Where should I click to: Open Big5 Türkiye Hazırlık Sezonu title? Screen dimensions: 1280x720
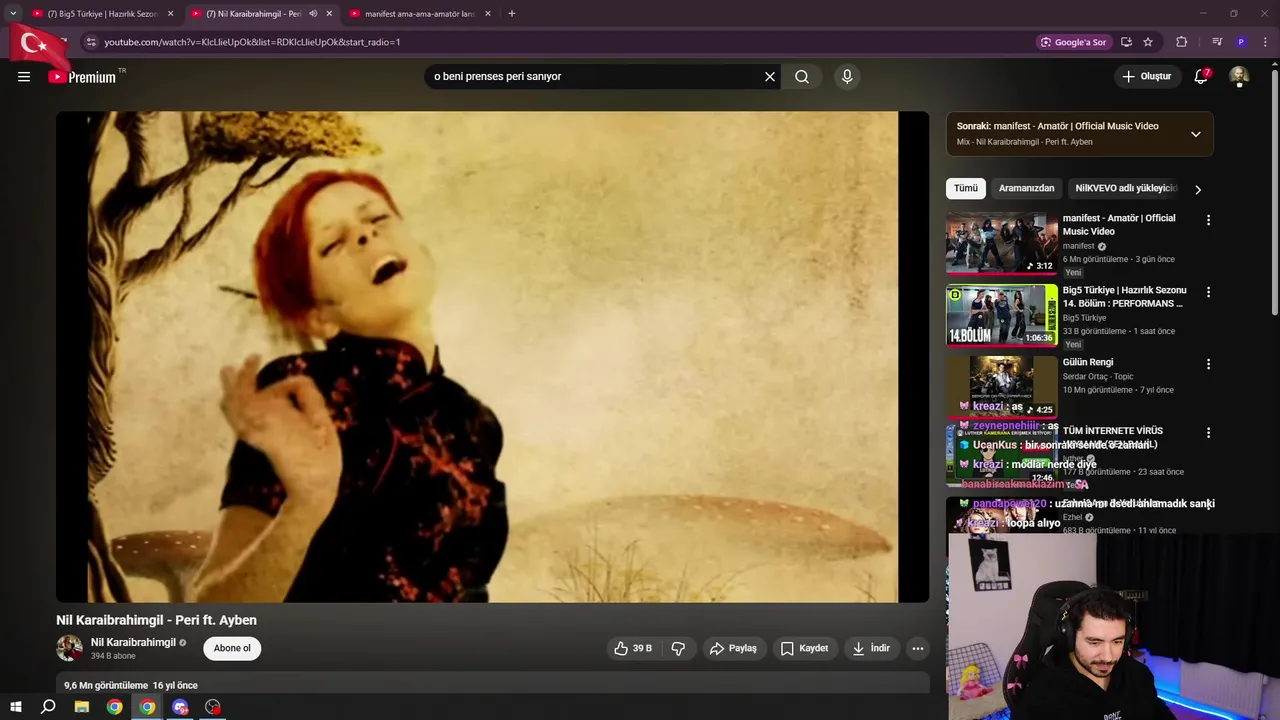tap(1125, 297)
